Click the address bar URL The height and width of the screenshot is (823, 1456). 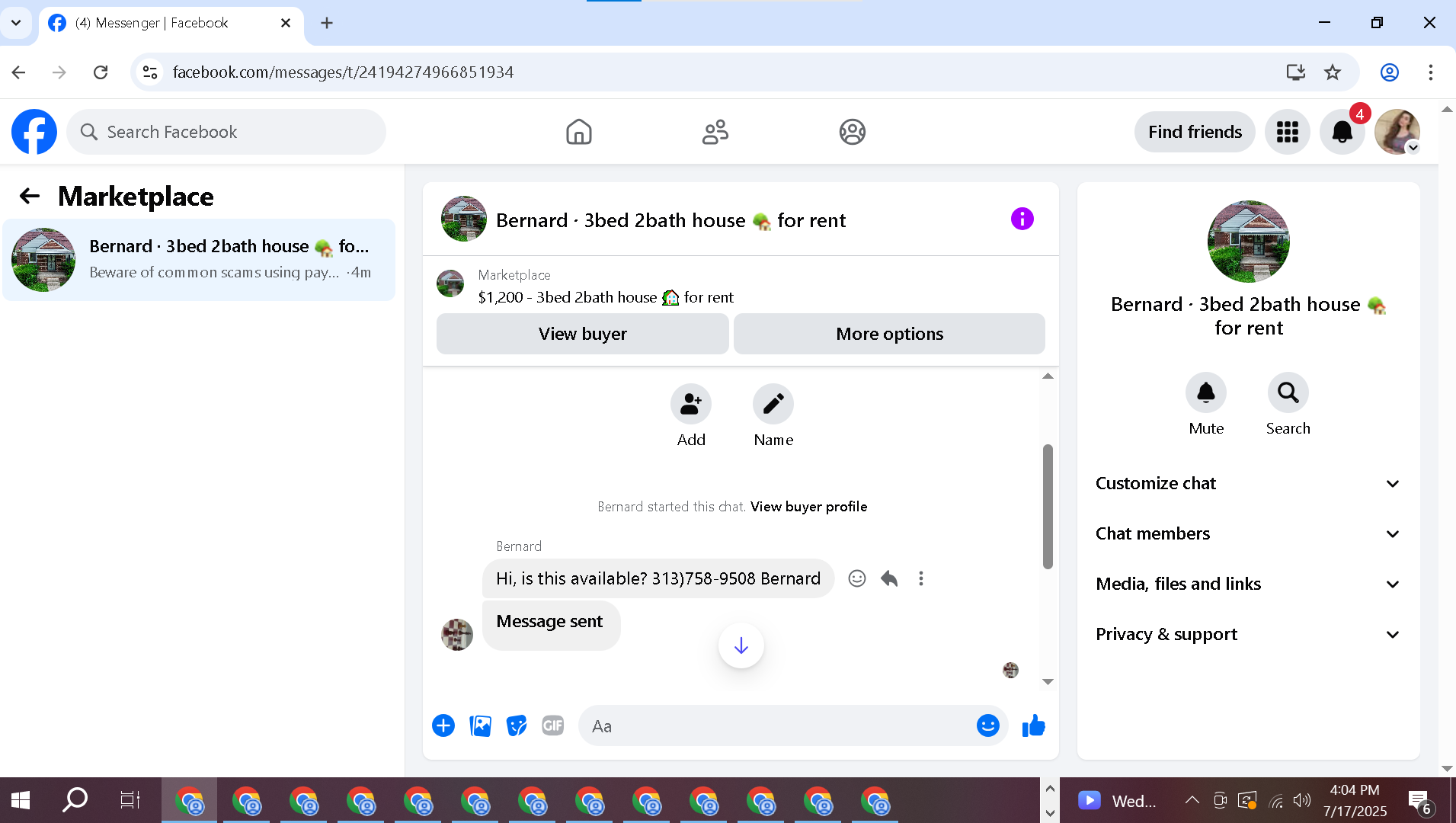(343, 72)
